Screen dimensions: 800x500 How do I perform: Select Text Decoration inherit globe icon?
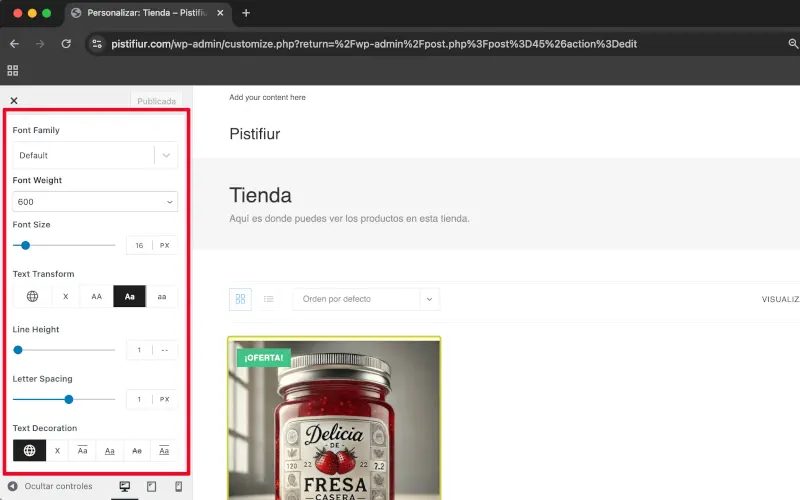pyautogui.click(x=30, y=451)
